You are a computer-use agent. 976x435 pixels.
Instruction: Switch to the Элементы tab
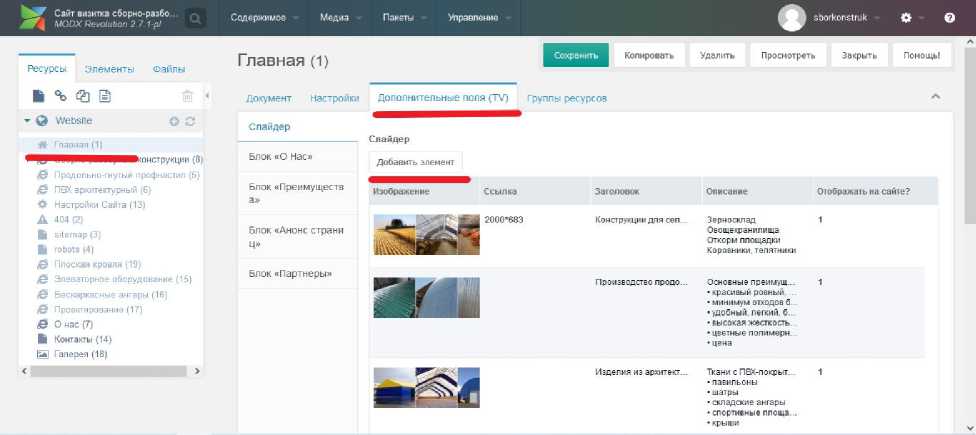tap(109, 69)
